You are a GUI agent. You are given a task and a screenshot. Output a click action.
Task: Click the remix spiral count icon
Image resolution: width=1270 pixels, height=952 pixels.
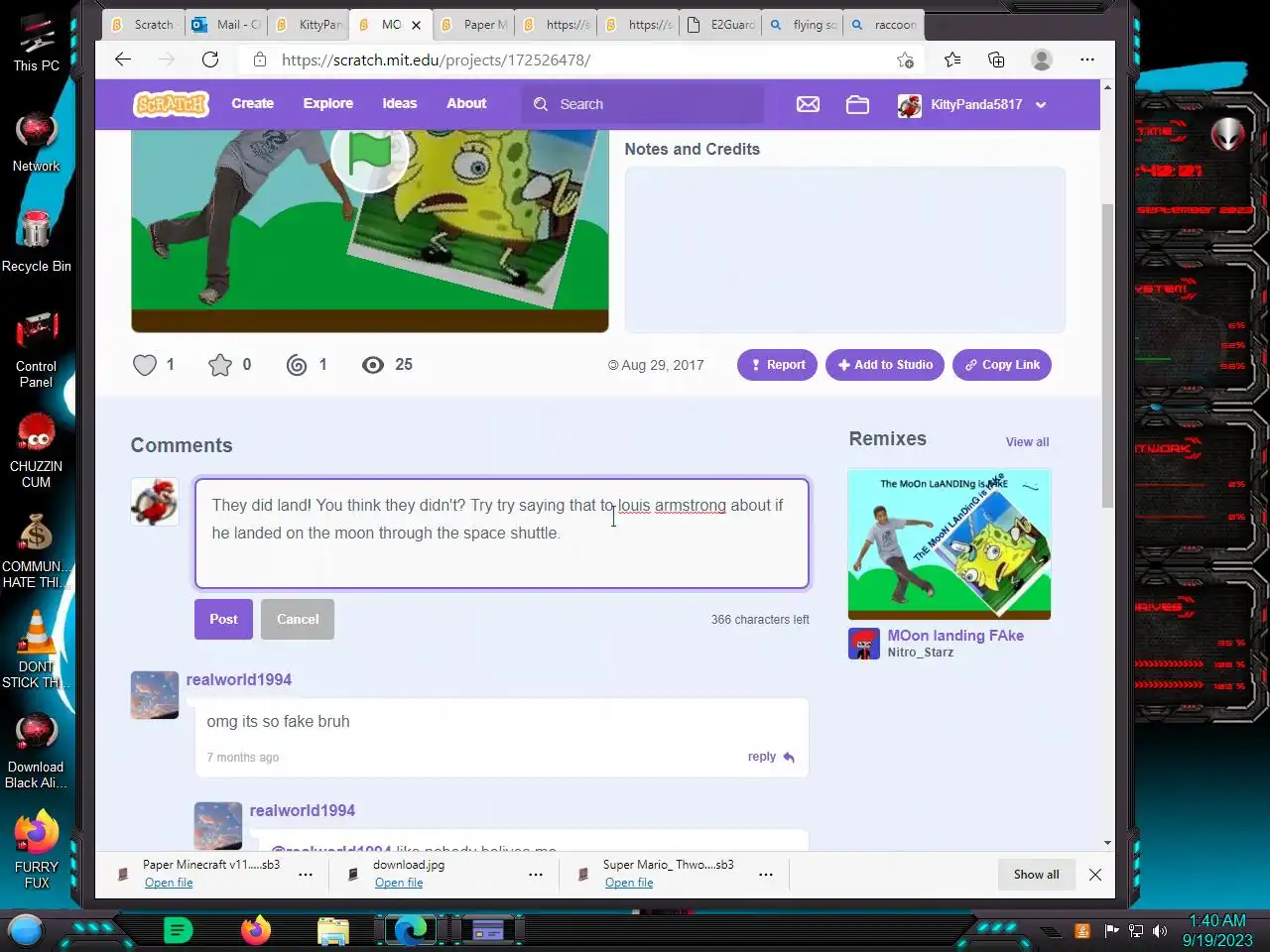pos(297,365)
